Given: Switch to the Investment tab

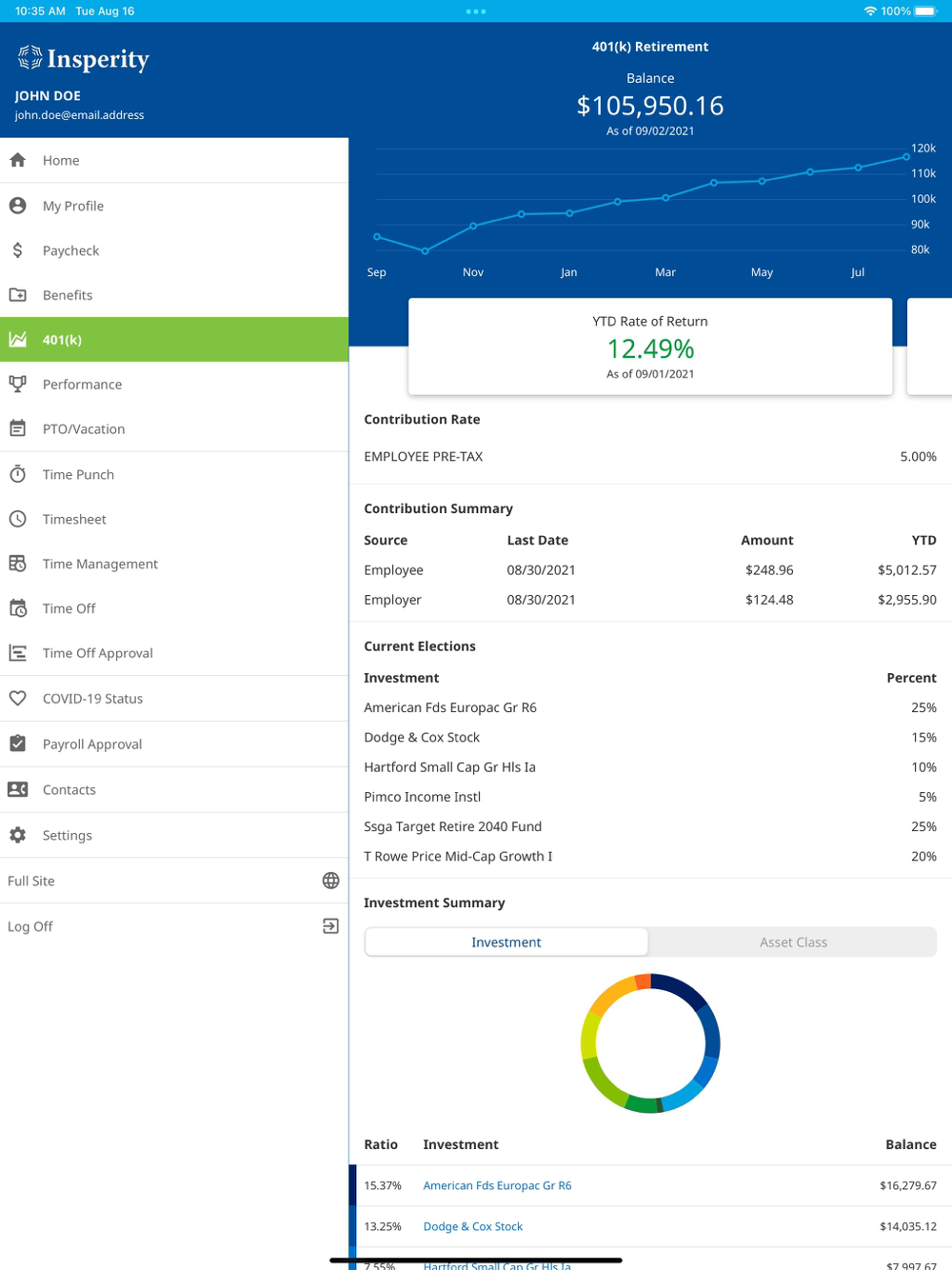Looking at the screenshot, I should tap(506, 942).
